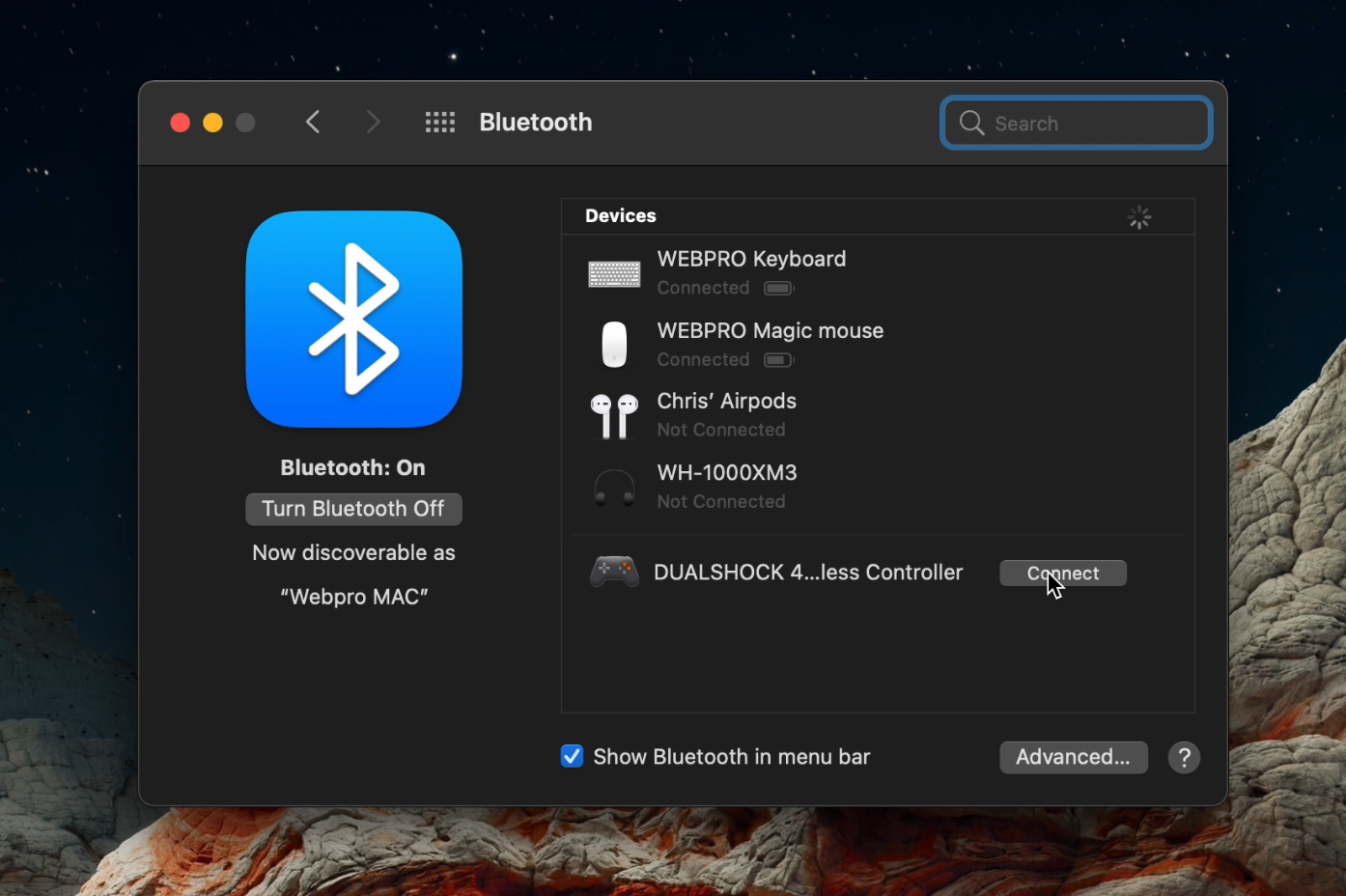Click the large Bluetooth logo icon
1346x896 pixels.
354,319
